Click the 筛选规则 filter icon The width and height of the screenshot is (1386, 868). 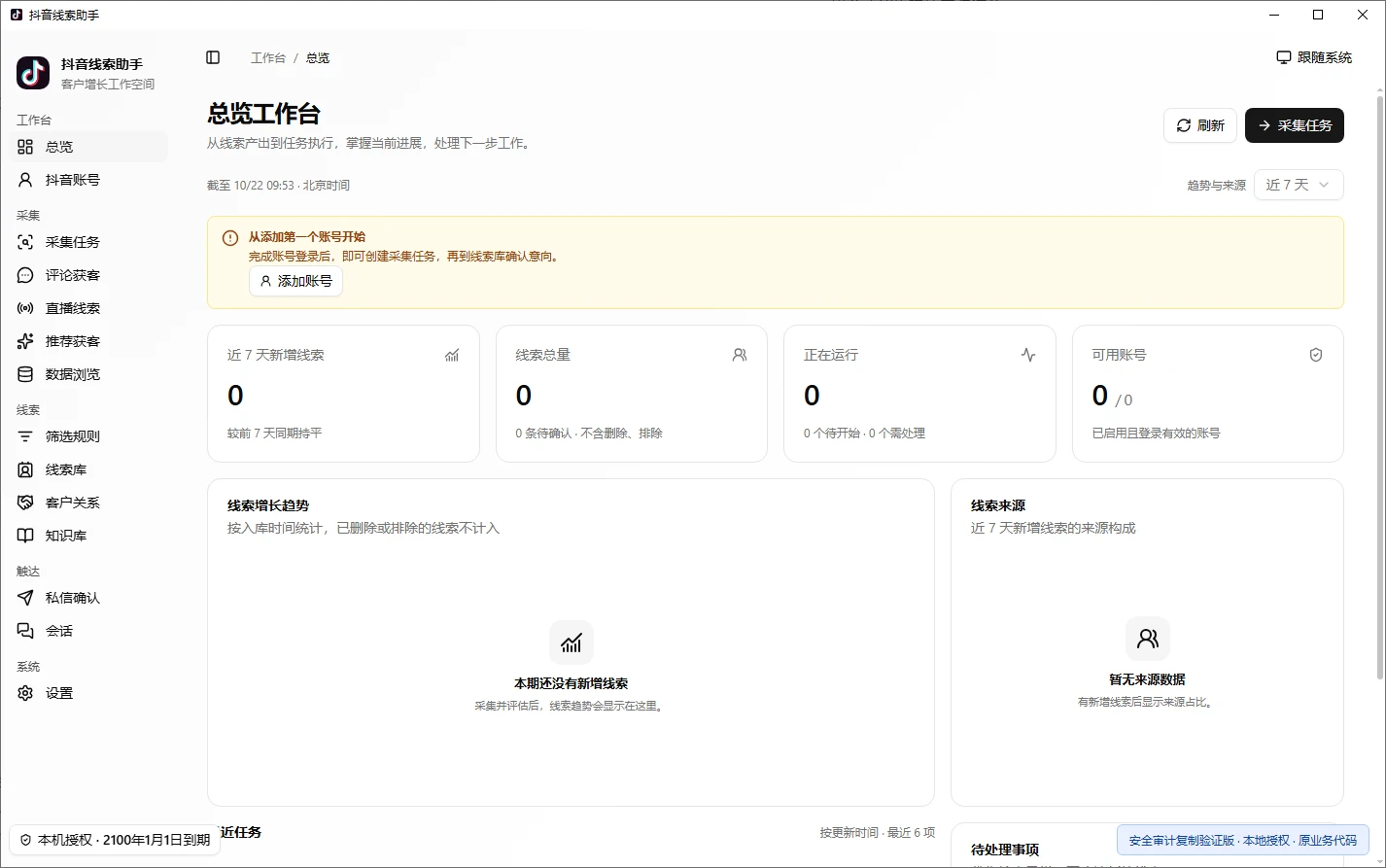25,436
